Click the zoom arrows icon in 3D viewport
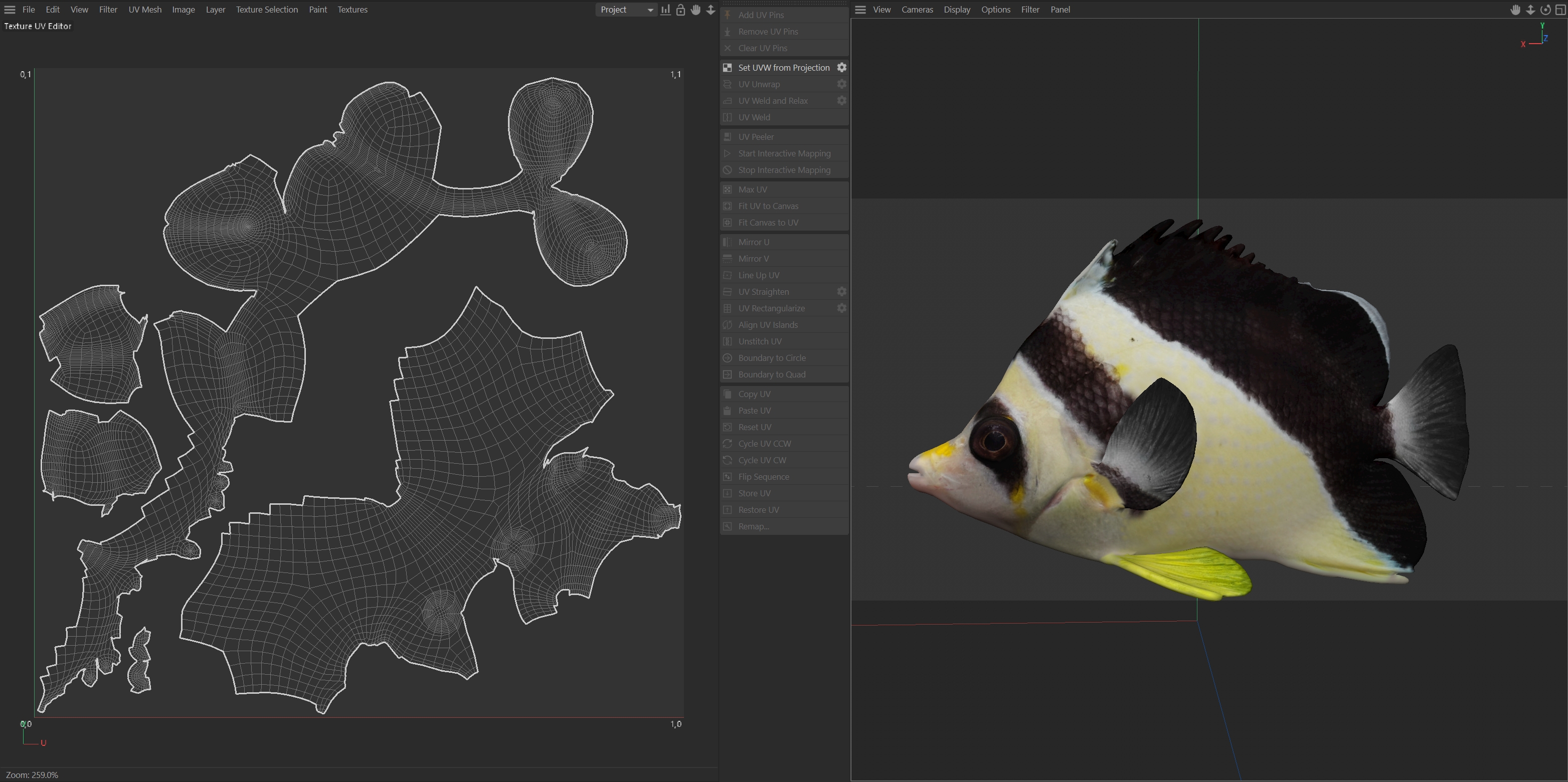The image size is (1568, 782). (x=1530, y=10)
